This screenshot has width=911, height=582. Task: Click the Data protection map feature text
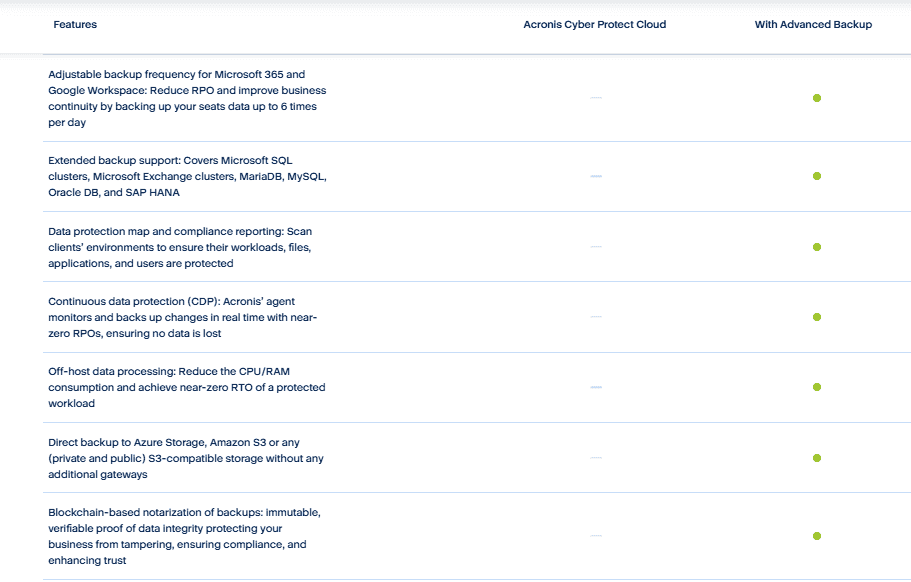tap(180, 247)
